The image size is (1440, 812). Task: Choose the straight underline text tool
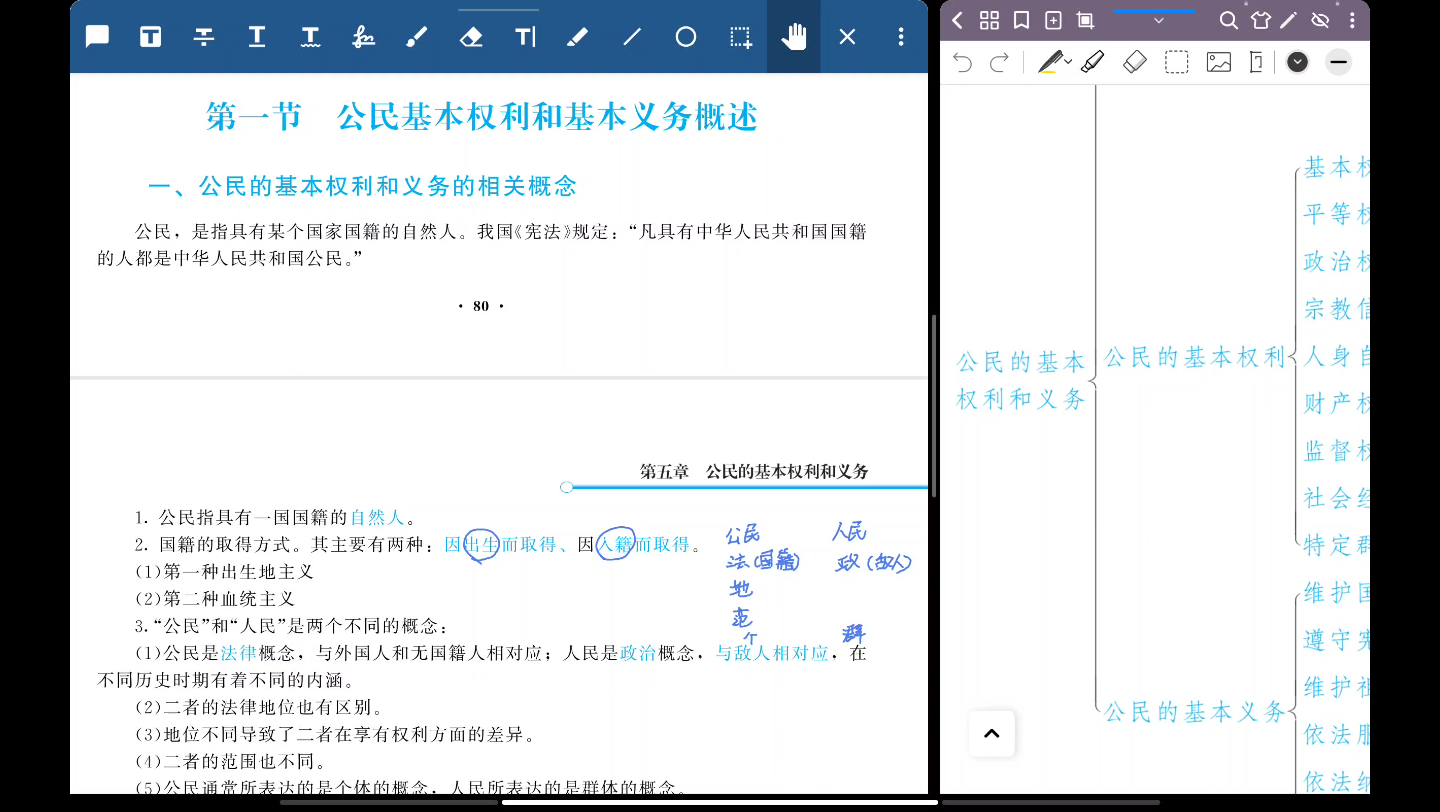point(257,37)
